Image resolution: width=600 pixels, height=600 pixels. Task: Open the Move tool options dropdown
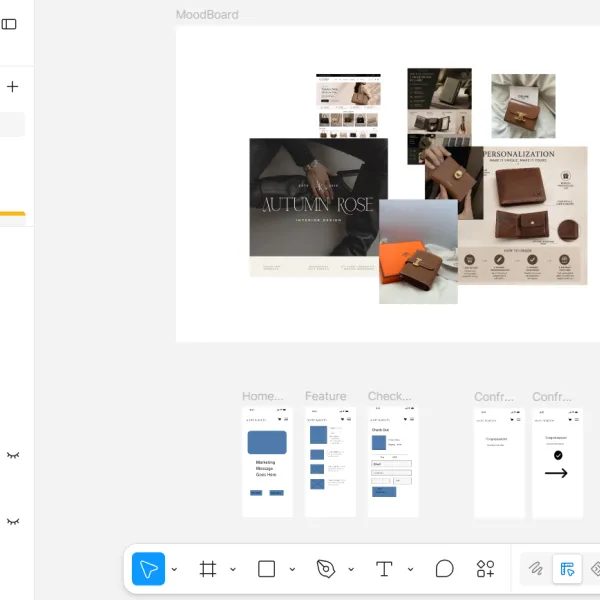[x=174, y=569]
